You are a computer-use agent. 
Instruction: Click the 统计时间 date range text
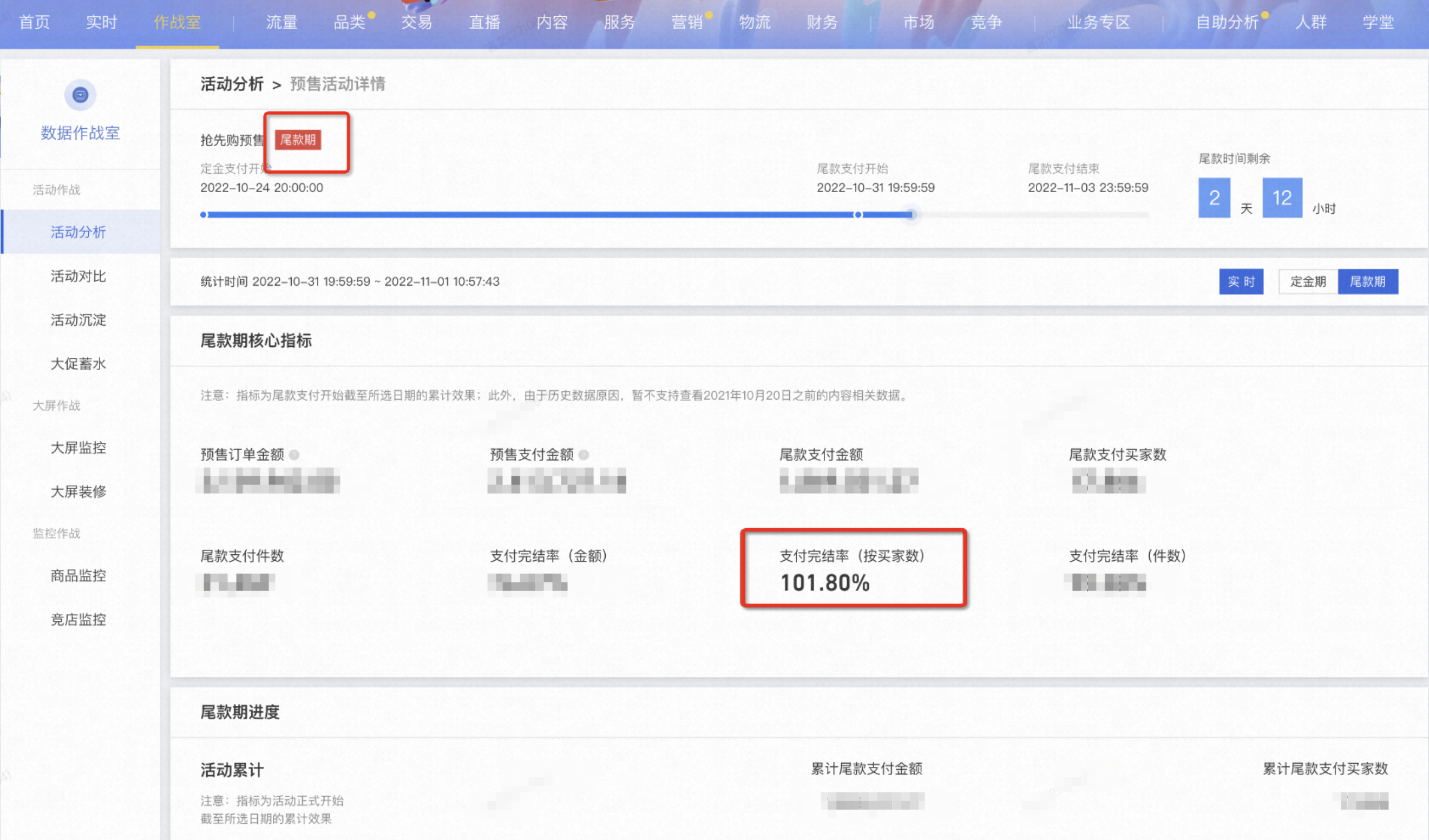[x=350, y=281]
